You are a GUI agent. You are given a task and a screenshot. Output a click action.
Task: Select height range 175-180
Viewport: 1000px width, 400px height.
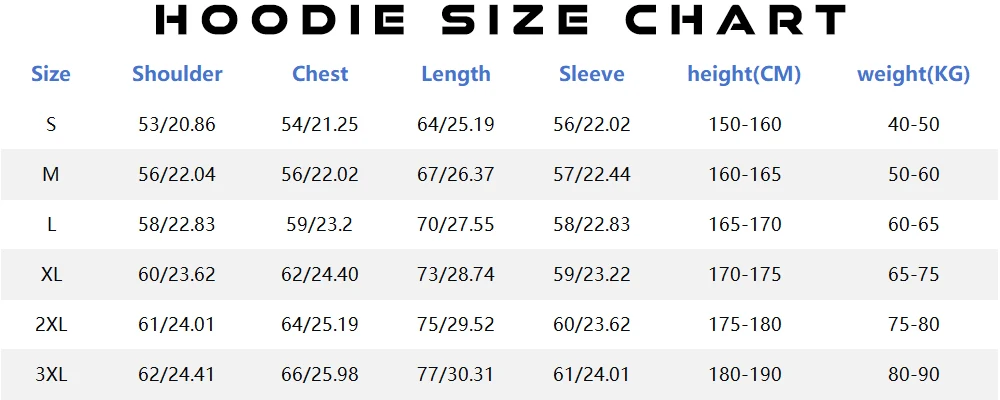pyautogui.click(x=745, y=325)
